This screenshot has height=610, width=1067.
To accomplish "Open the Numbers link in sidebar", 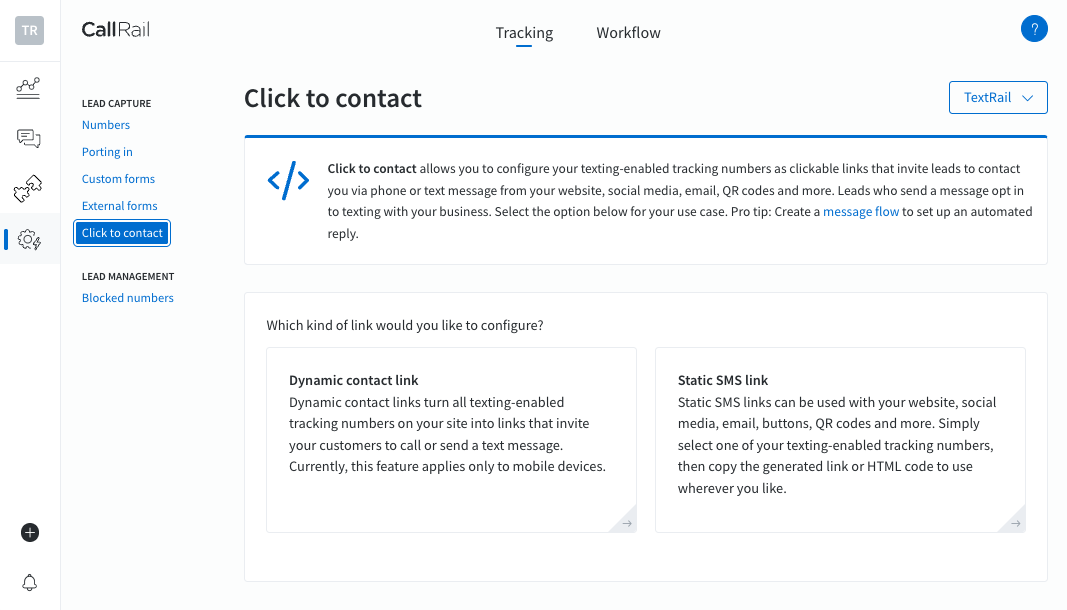I will coord(105,125).
